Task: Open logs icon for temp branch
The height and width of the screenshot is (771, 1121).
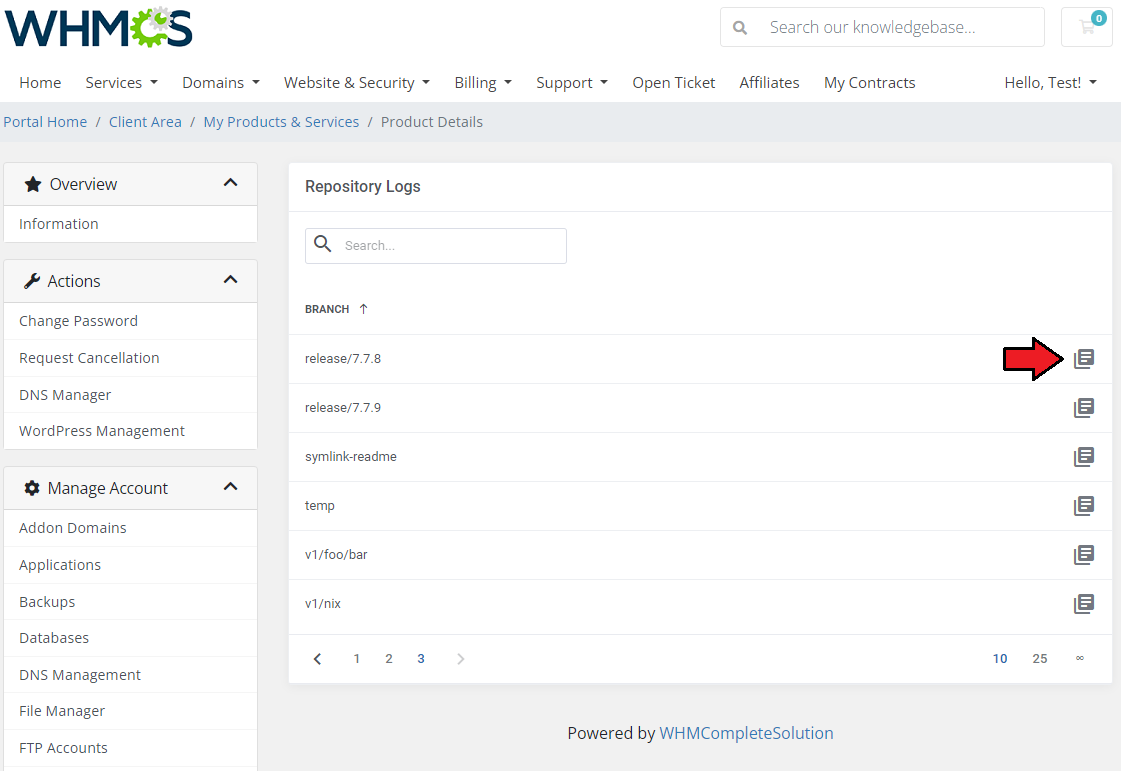Action: (1084, 506)
